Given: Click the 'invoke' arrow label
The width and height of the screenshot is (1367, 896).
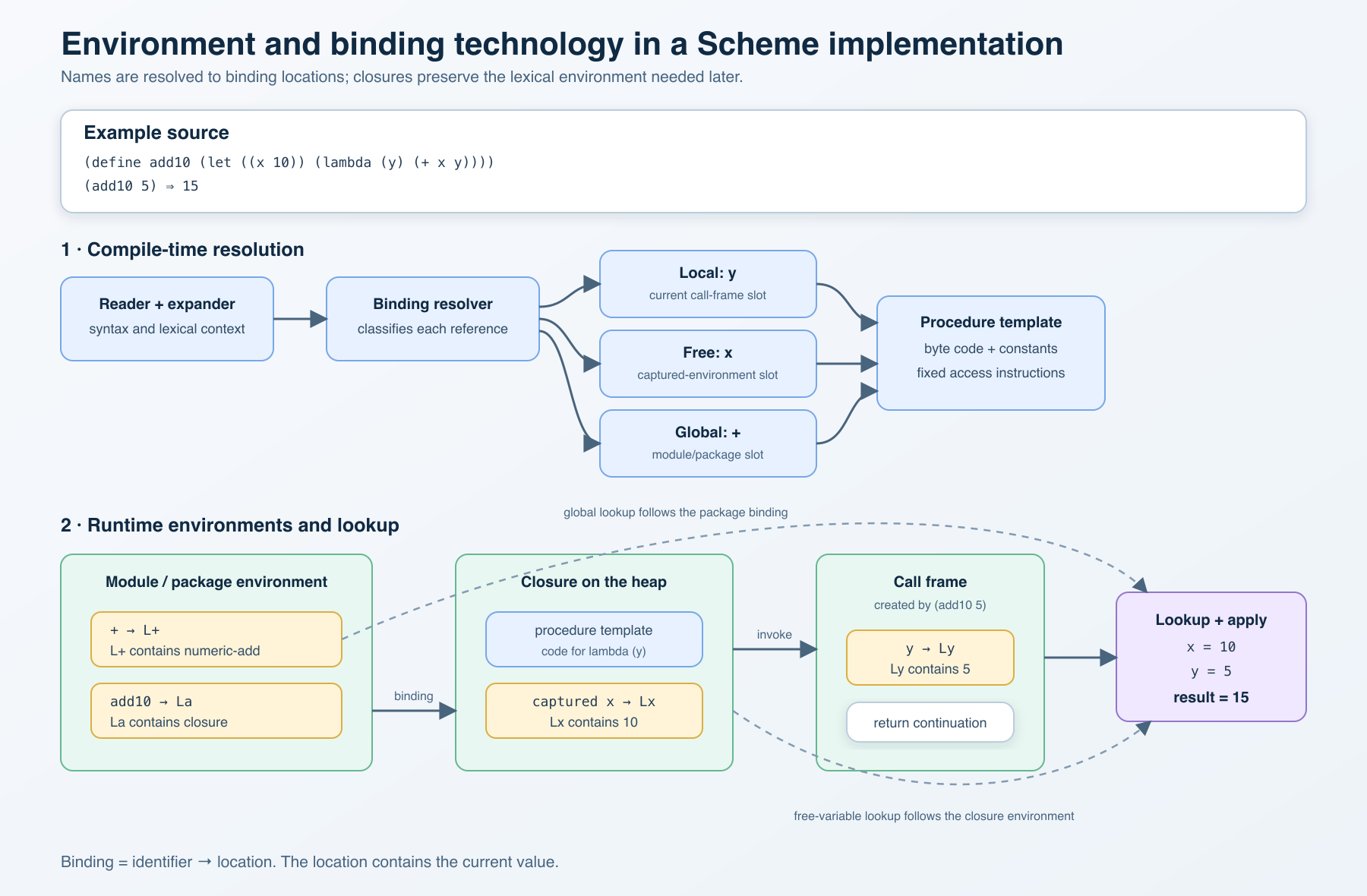Looking at the screenshot, I should 775,635.
